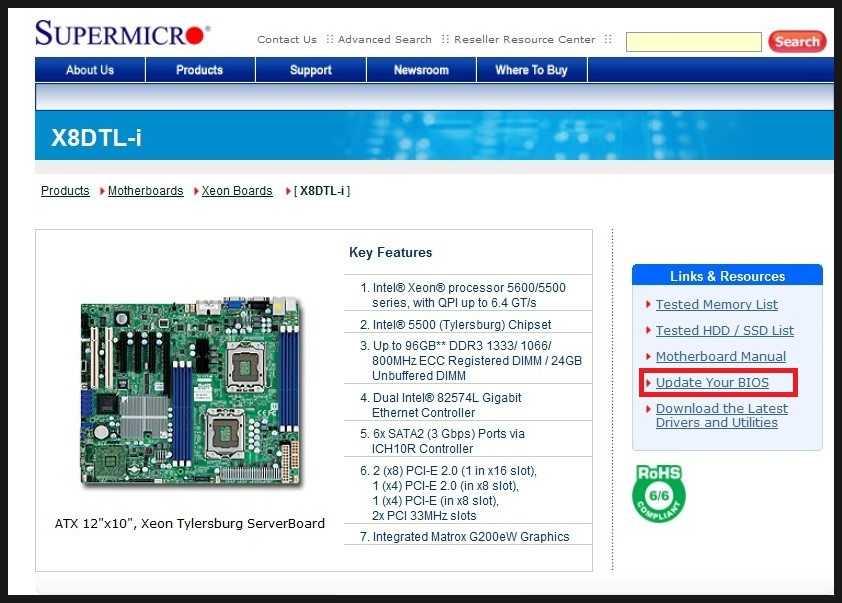Go to the Xeon Boards breadcrumb link
842x603 pixels.
237,191
